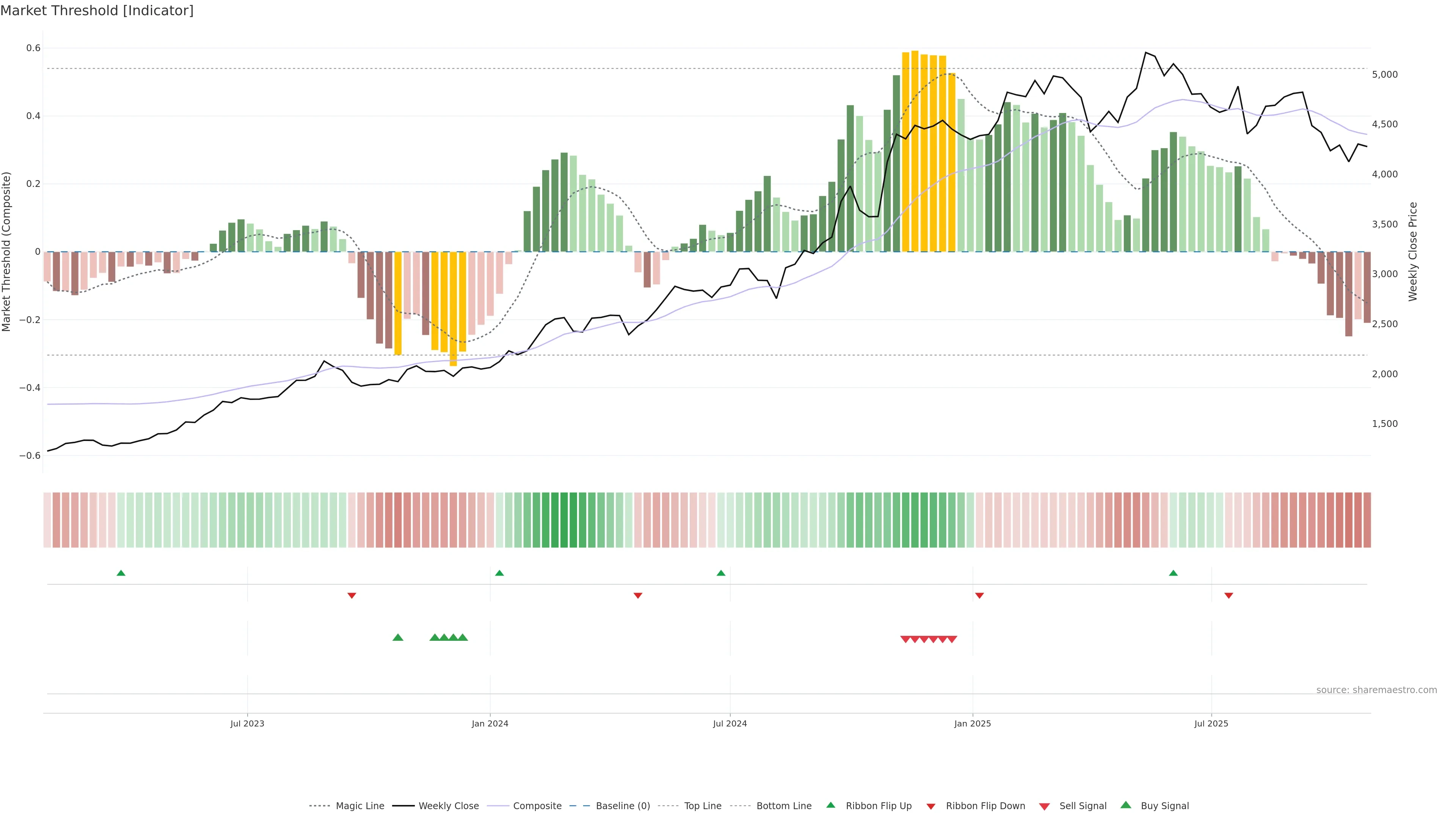Click the ribbon flip down marker after Jul 2025
The width and height of the screenshot is (1456, 819).
point(1229,596)
